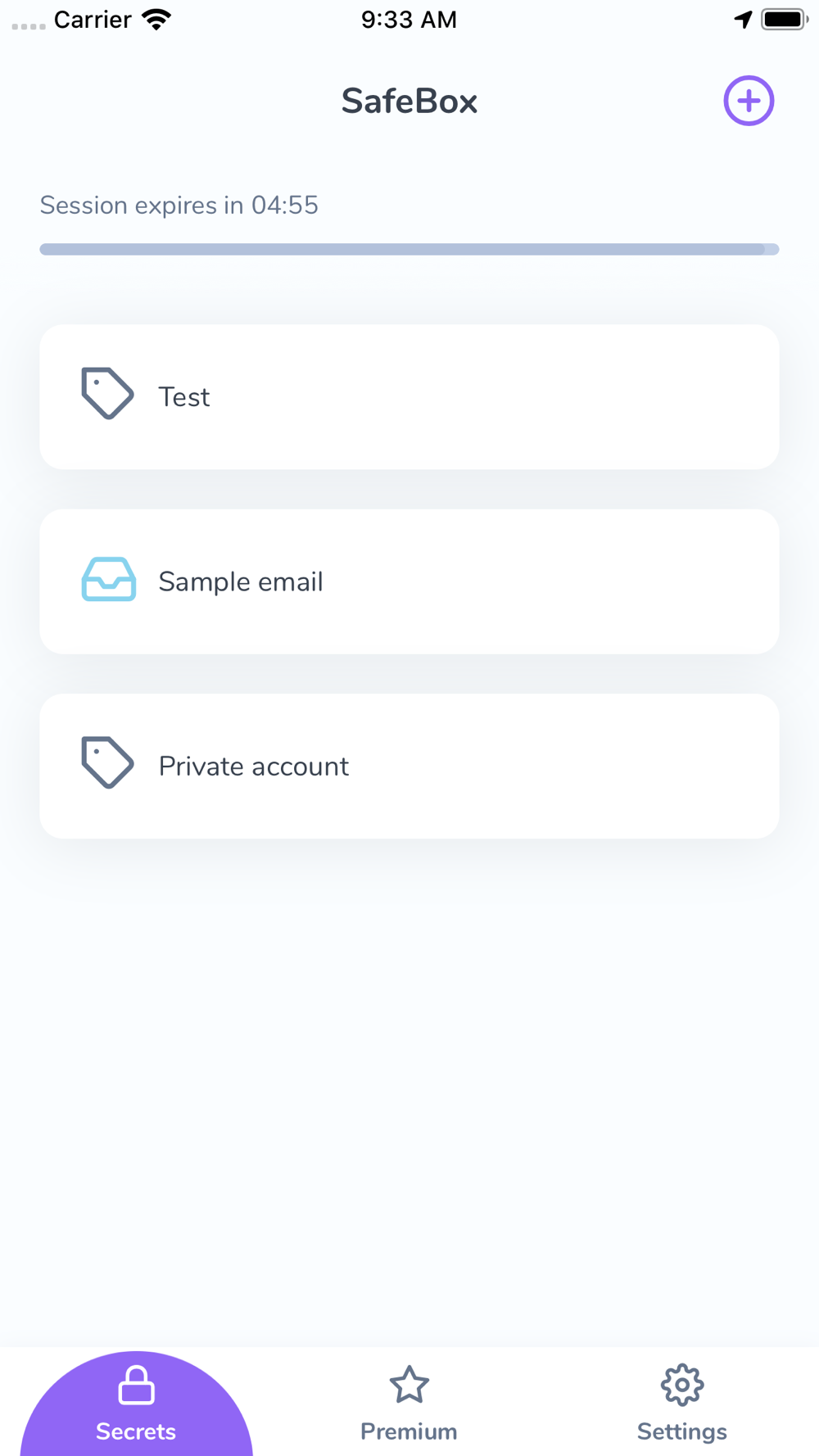Click the SafeBox title heading
The width and height of the screenshot is (819, 1456).
click(409, 101)
